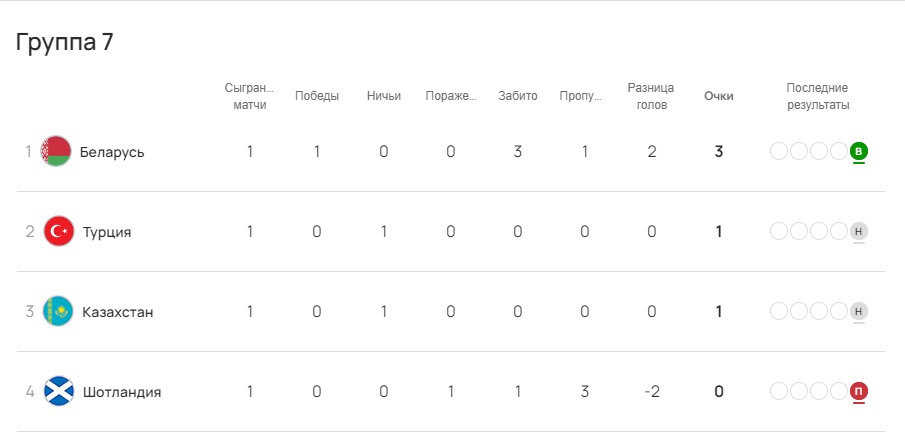The image size is (905, 435).
Task: Click the Ничьи column header
Action: pos(384,96)
